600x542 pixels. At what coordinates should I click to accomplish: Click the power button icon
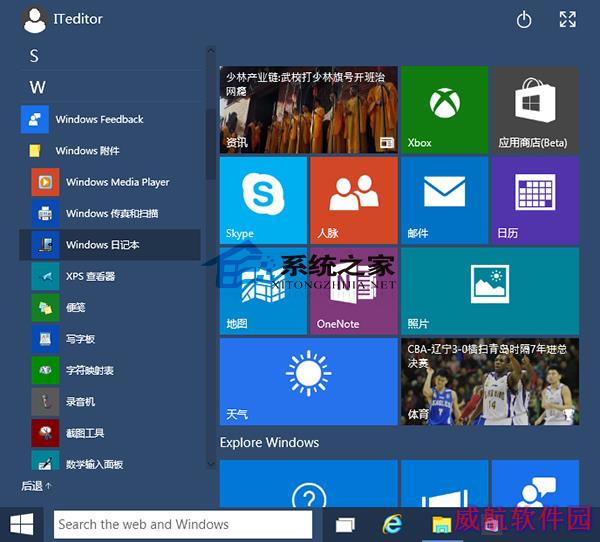(x=524, y=20)
